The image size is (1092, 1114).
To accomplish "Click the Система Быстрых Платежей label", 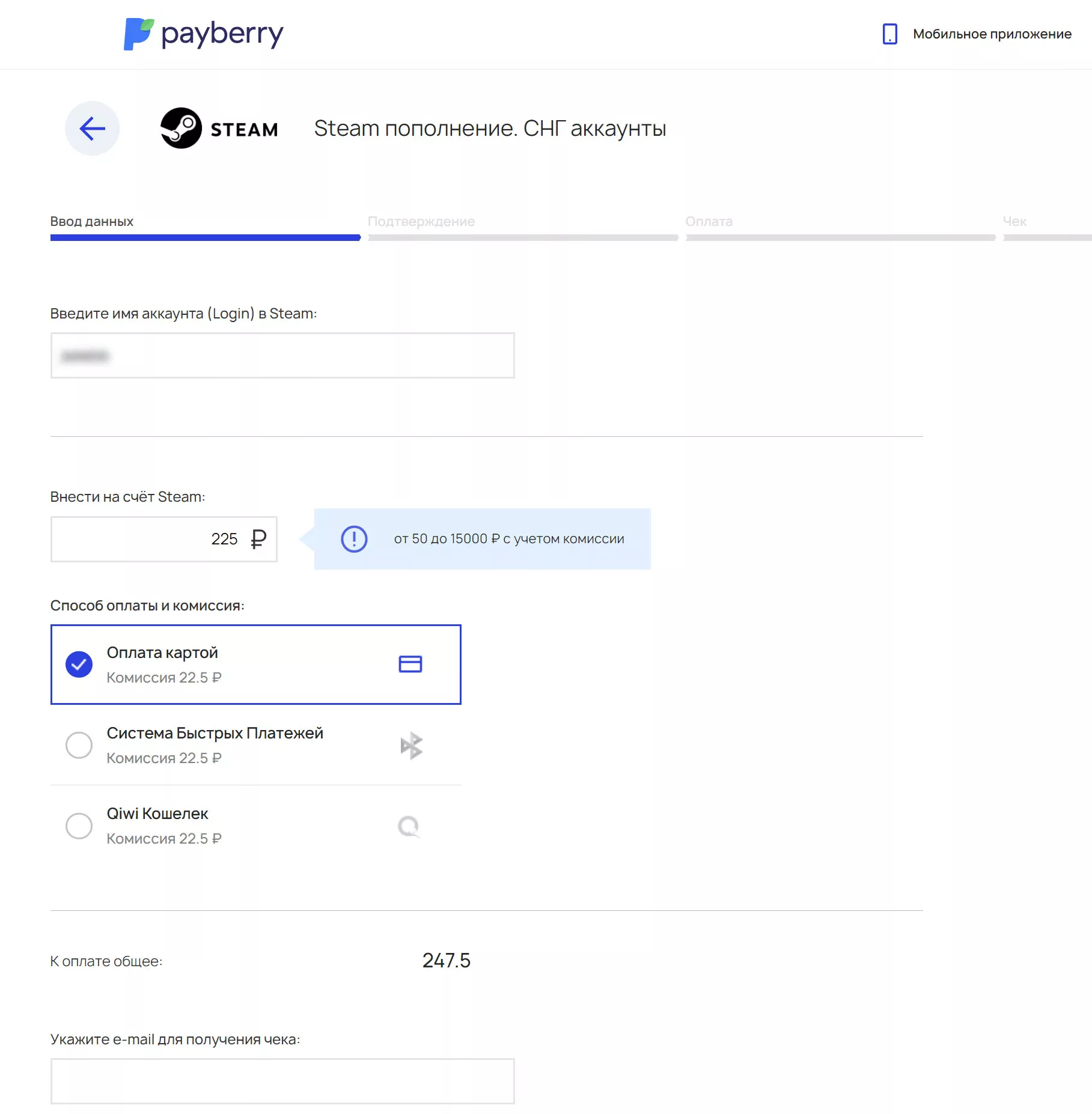I will pos(215,733).
